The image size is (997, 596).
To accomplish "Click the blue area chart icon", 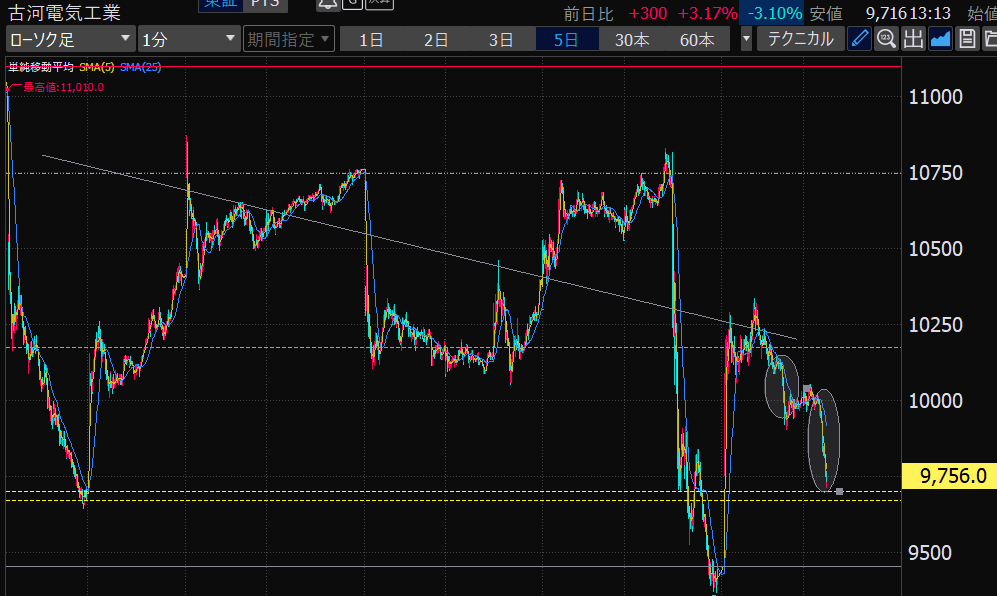I will (x=940, y=39).
